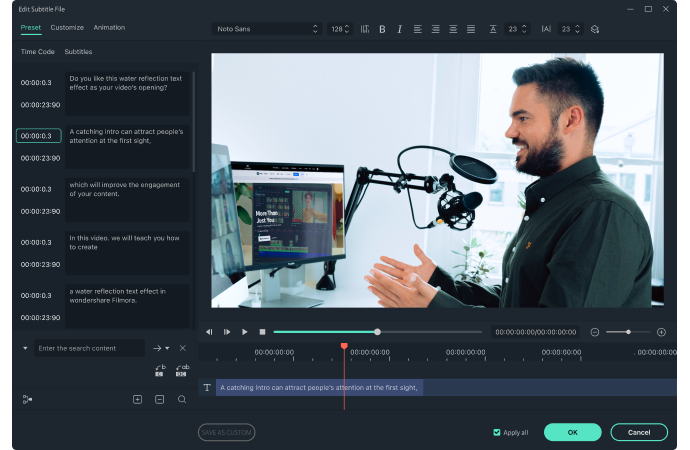Image resolution: width=690 pixels, height=450 pixels.
Task: Play frame by frame forward
Action: pos(227,332)
